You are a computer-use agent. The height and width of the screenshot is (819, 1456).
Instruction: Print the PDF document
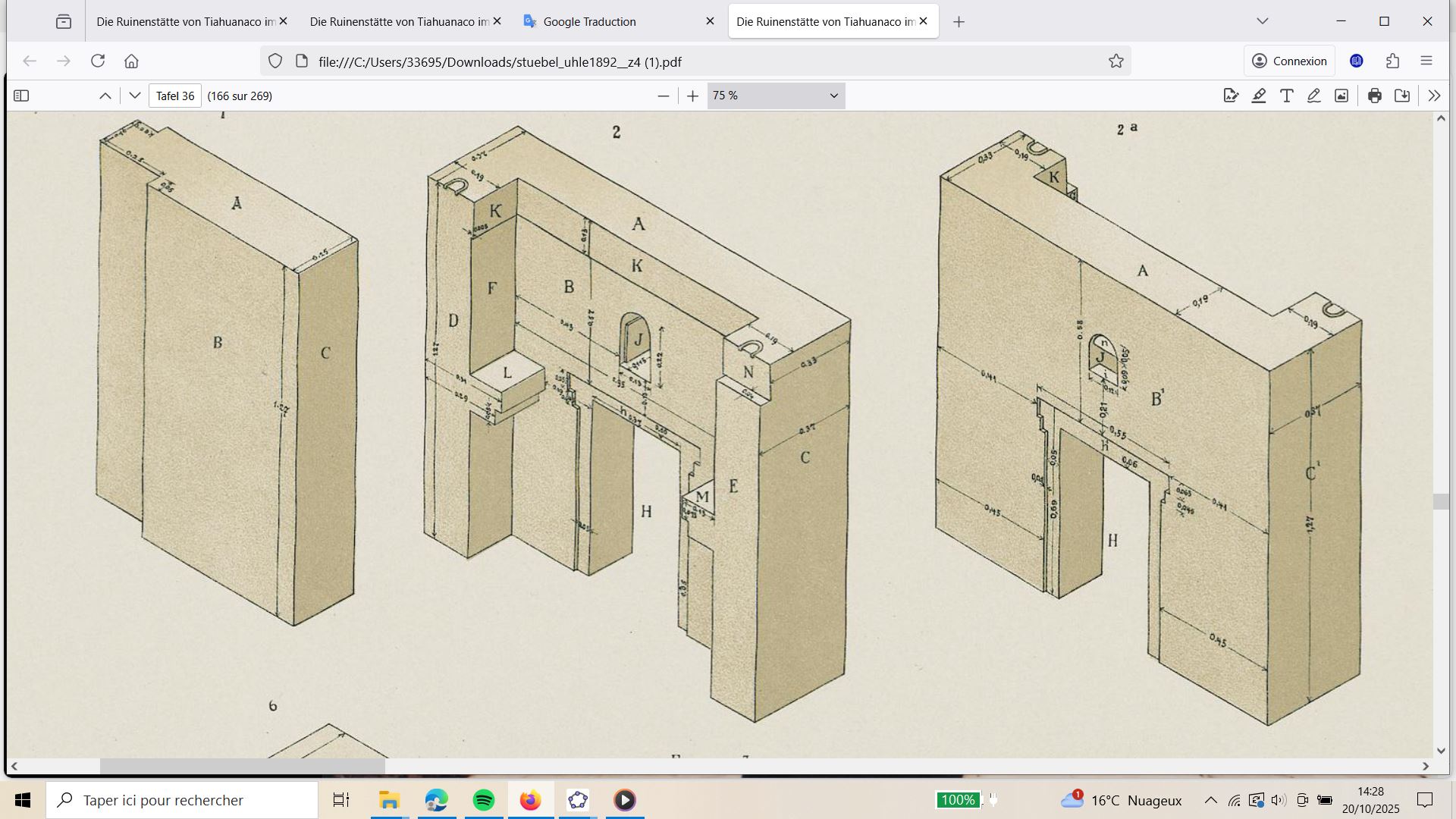(1374, 96)
